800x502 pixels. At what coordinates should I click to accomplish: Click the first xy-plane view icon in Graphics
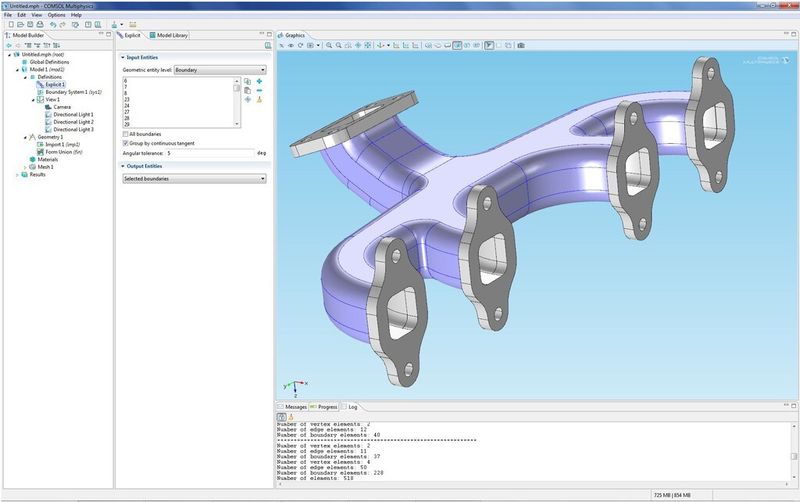(x=396, y=45)
